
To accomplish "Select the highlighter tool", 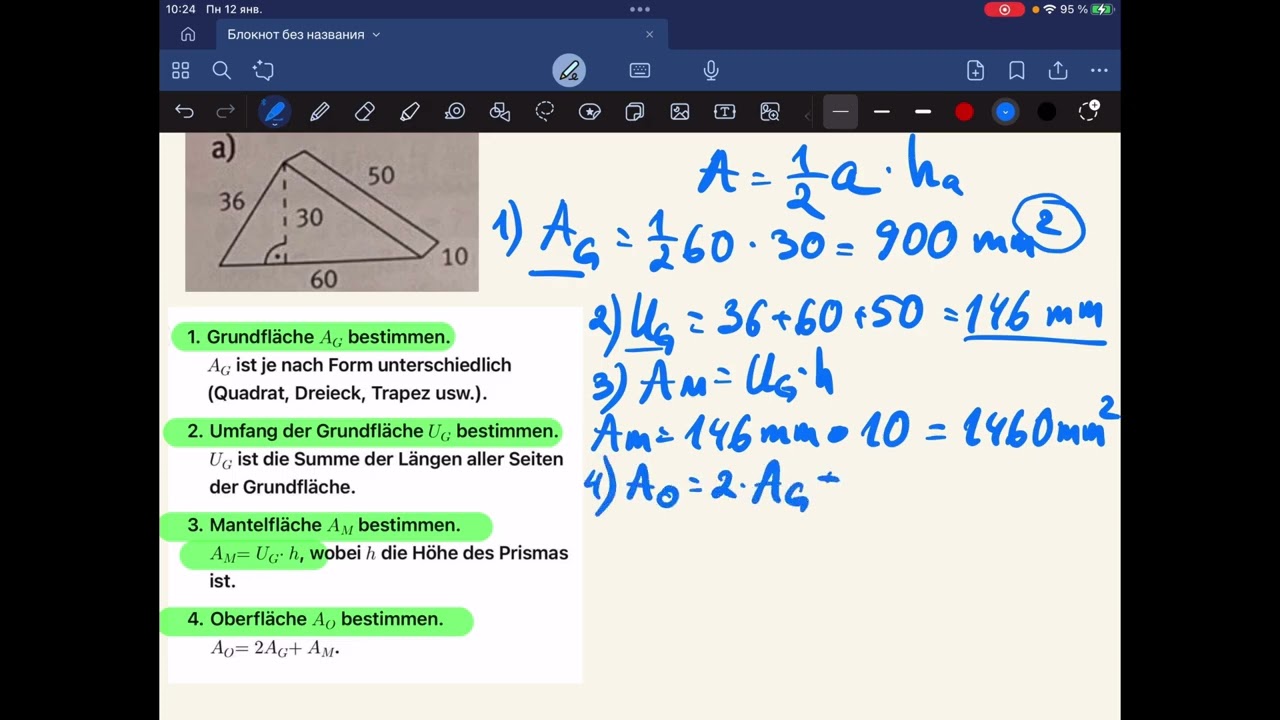I will pyautogui.click(x=410, y=111).
